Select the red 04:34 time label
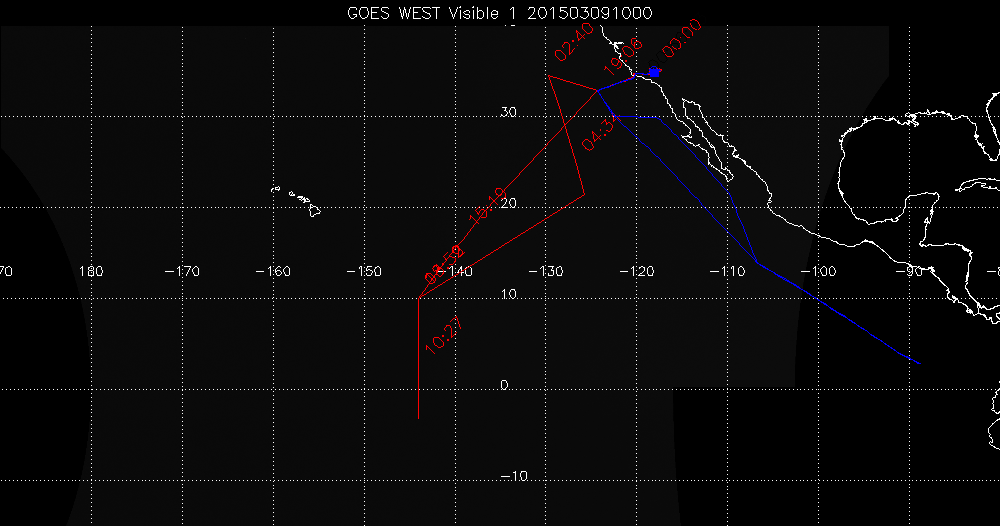 601,132
